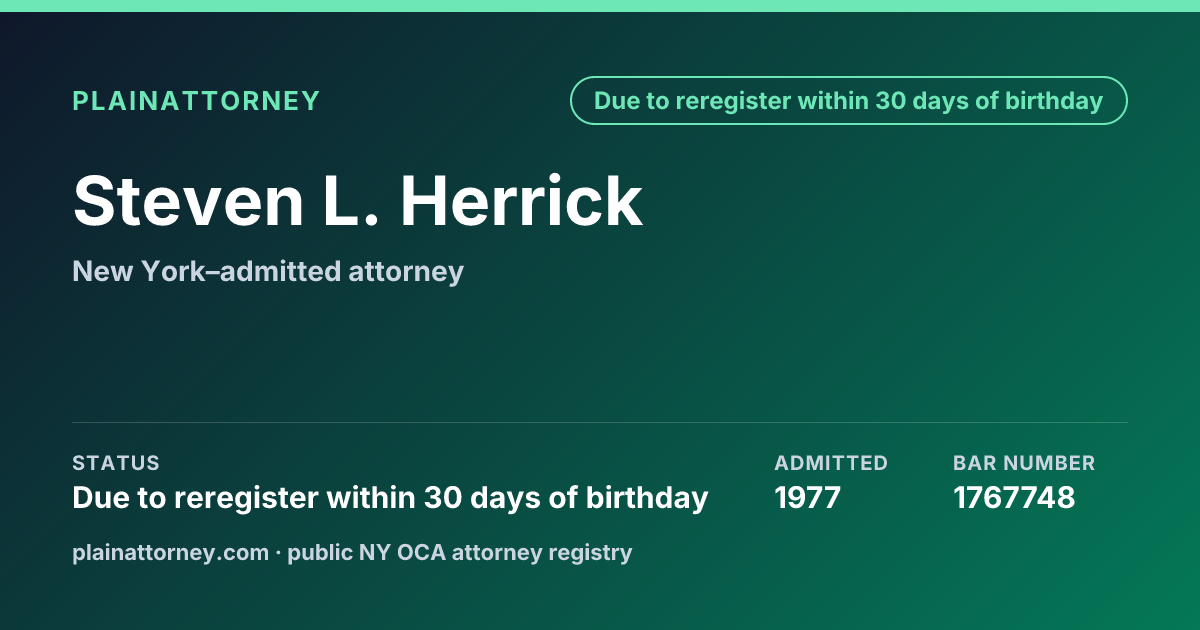The width and height of the screenshot is (1200, 630).
Task: Select the outlined reregister status pill badge
Action: coord(849,101)
